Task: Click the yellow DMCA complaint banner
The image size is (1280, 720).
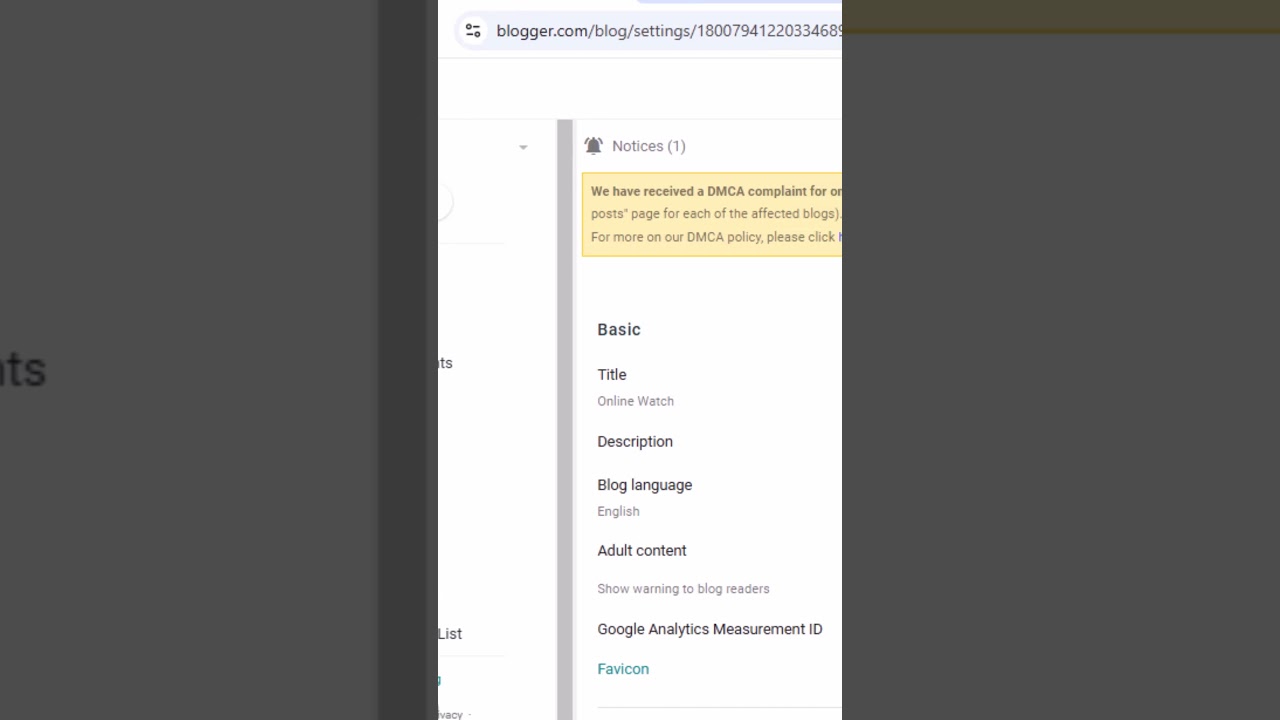Action: (x=712, y=213)
